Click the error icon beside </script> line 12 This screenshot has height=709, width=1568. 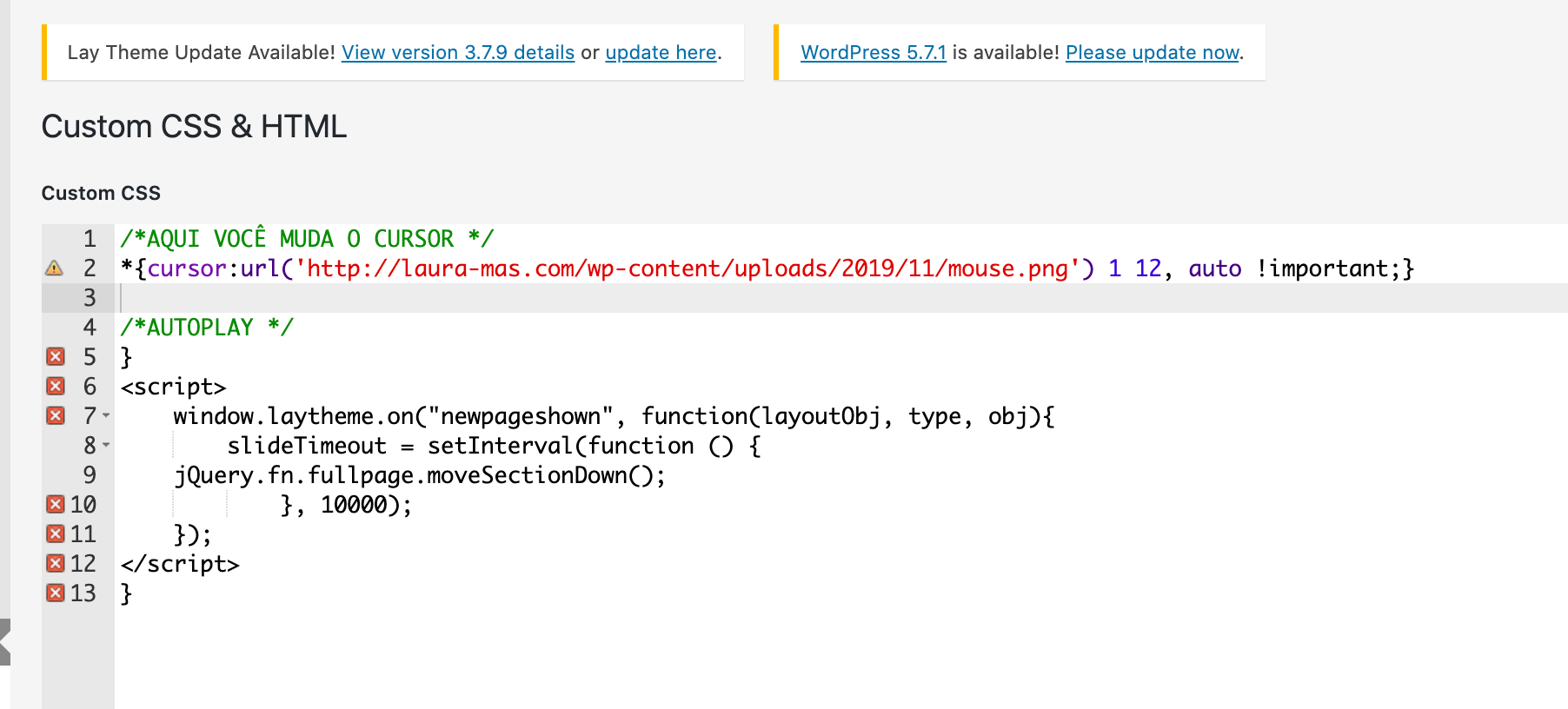click(56, 563)
